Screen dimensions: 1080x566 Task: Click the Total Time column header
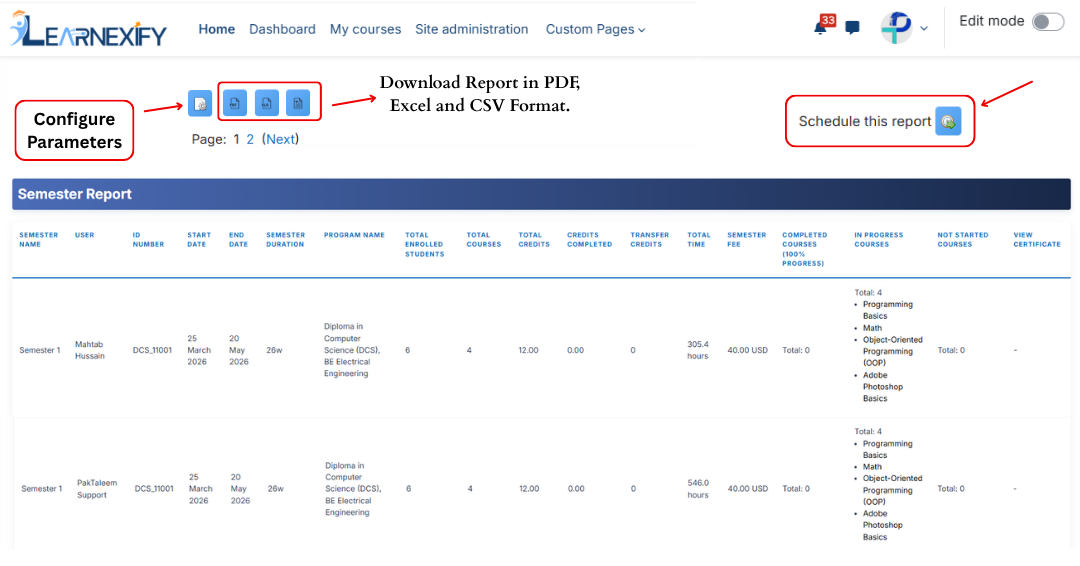pyautogui.click(x=698, y=240)
